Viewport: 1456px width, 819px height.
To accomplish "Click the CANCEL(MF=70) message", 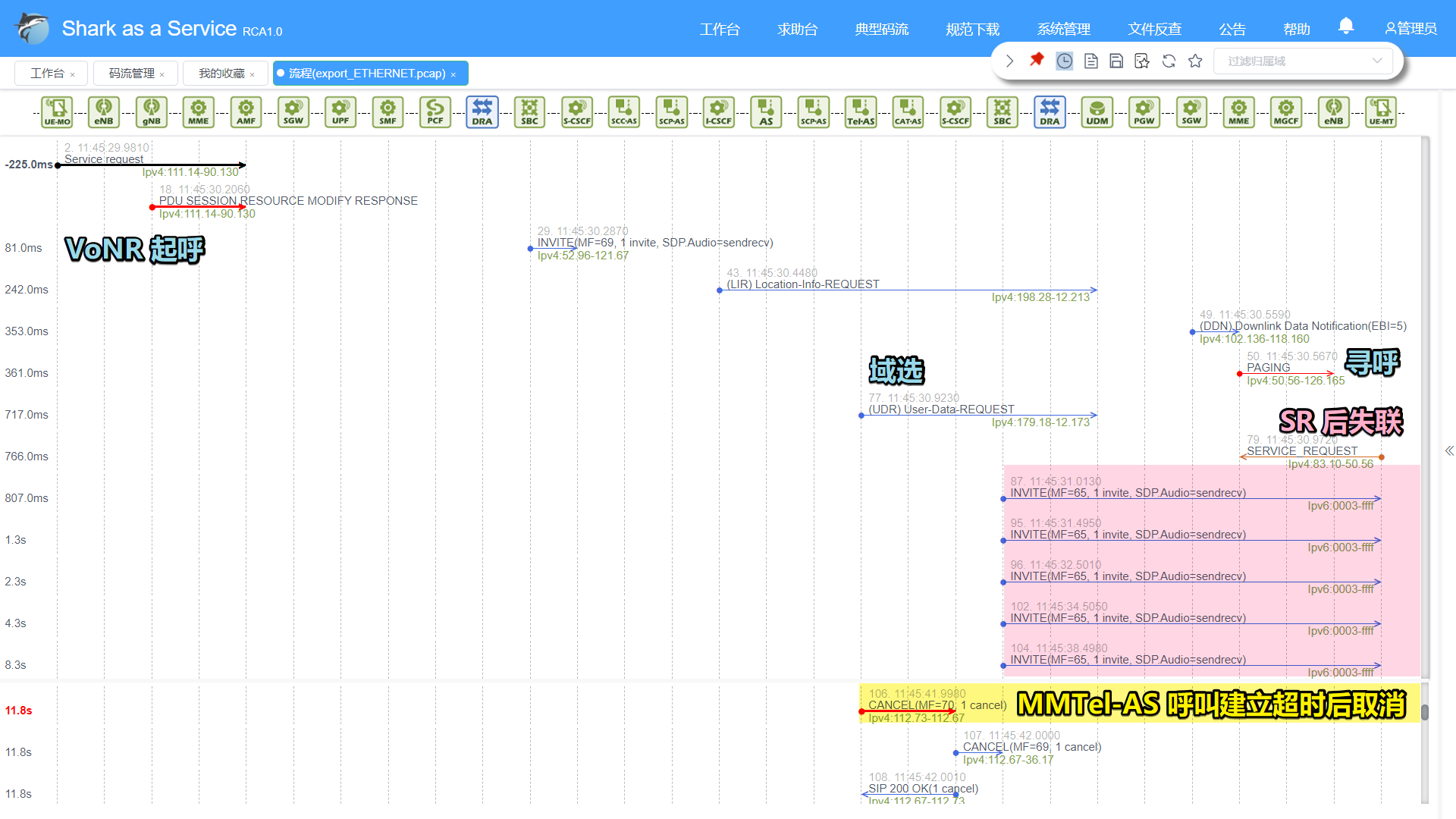I will pos(937,705).
